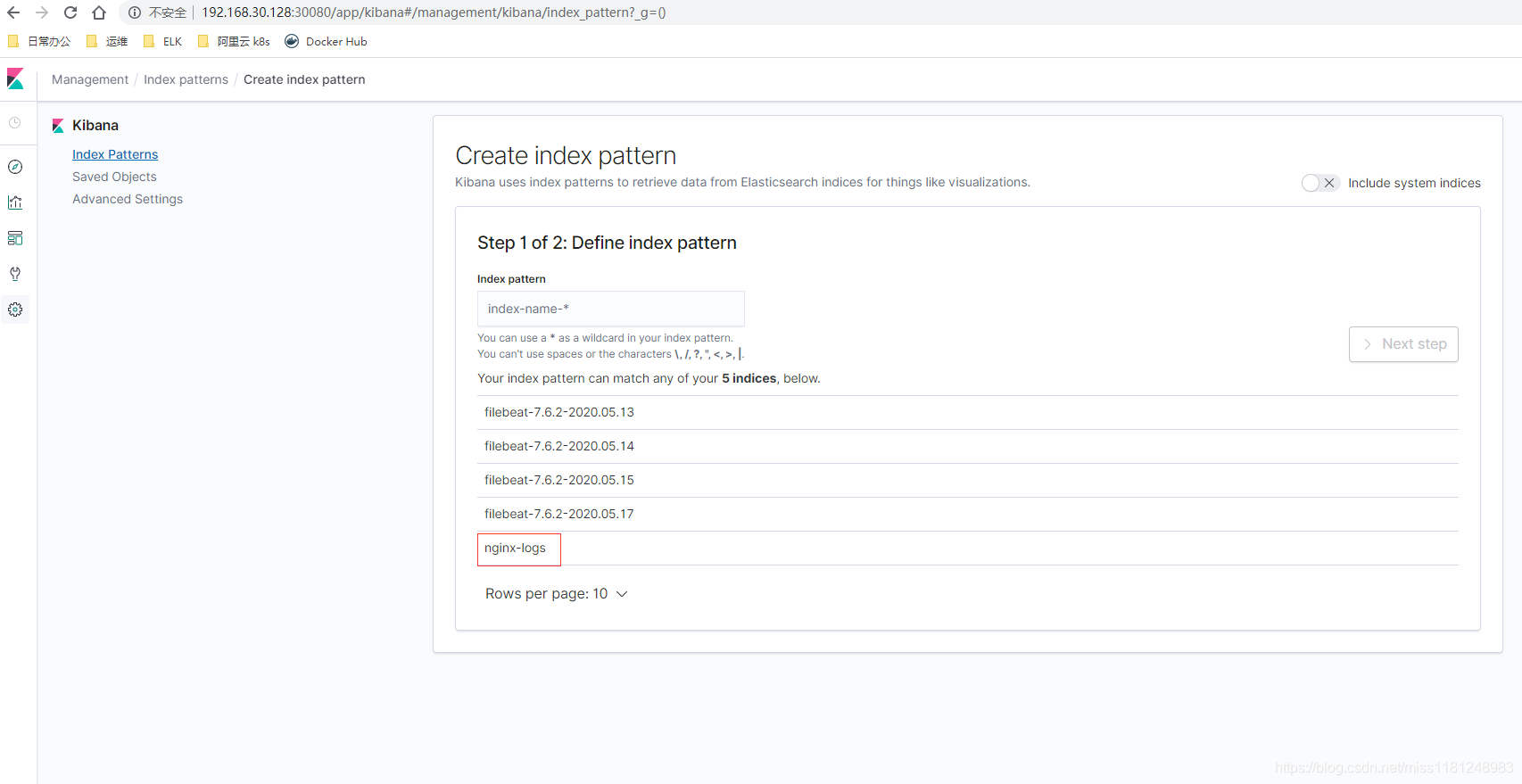Go to browser home icon
Image resolution: width=1522 pixels, height=784 pixels.
99,12
